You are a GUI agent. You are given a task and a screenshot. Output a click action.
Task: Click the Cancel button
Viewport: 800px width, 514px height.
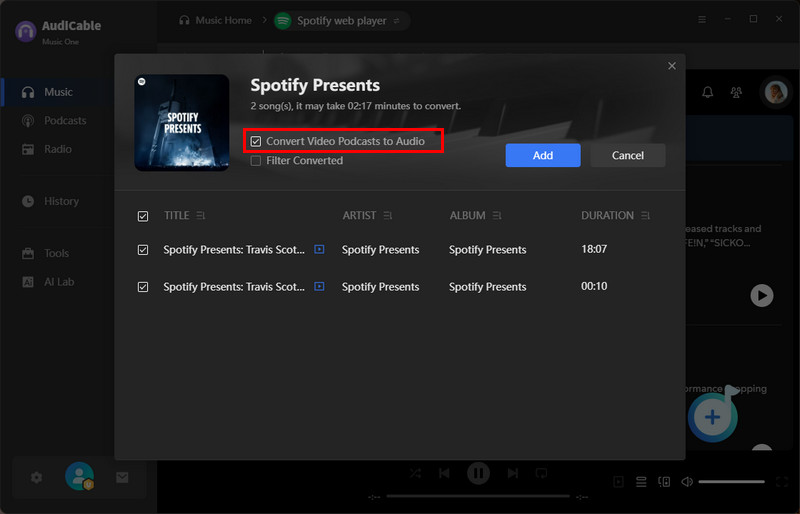coord(628,155)
